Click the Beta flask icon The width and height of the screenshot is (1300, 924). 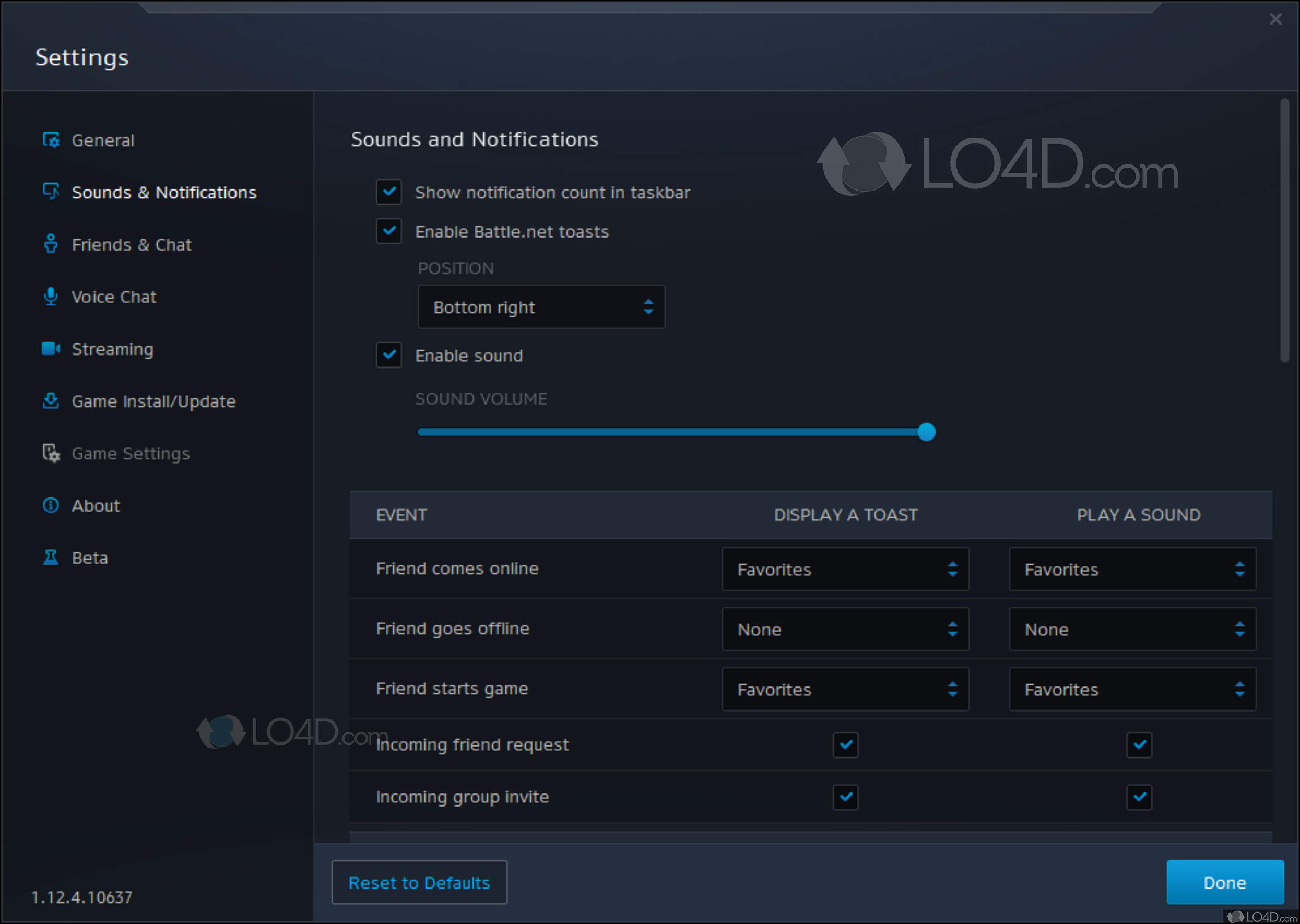(x=51, y=558)
